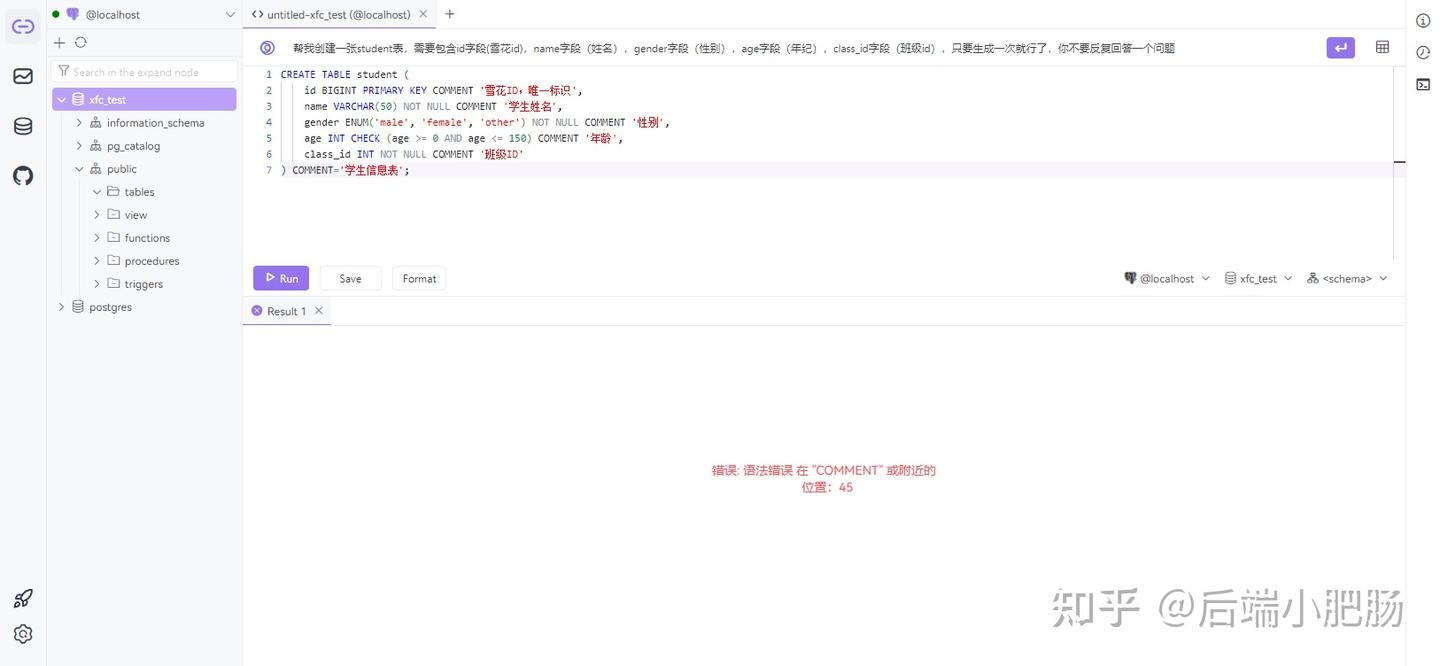Open the query history clock icon
Screen dimensions: 1440x666
(x=1422, y=52)
